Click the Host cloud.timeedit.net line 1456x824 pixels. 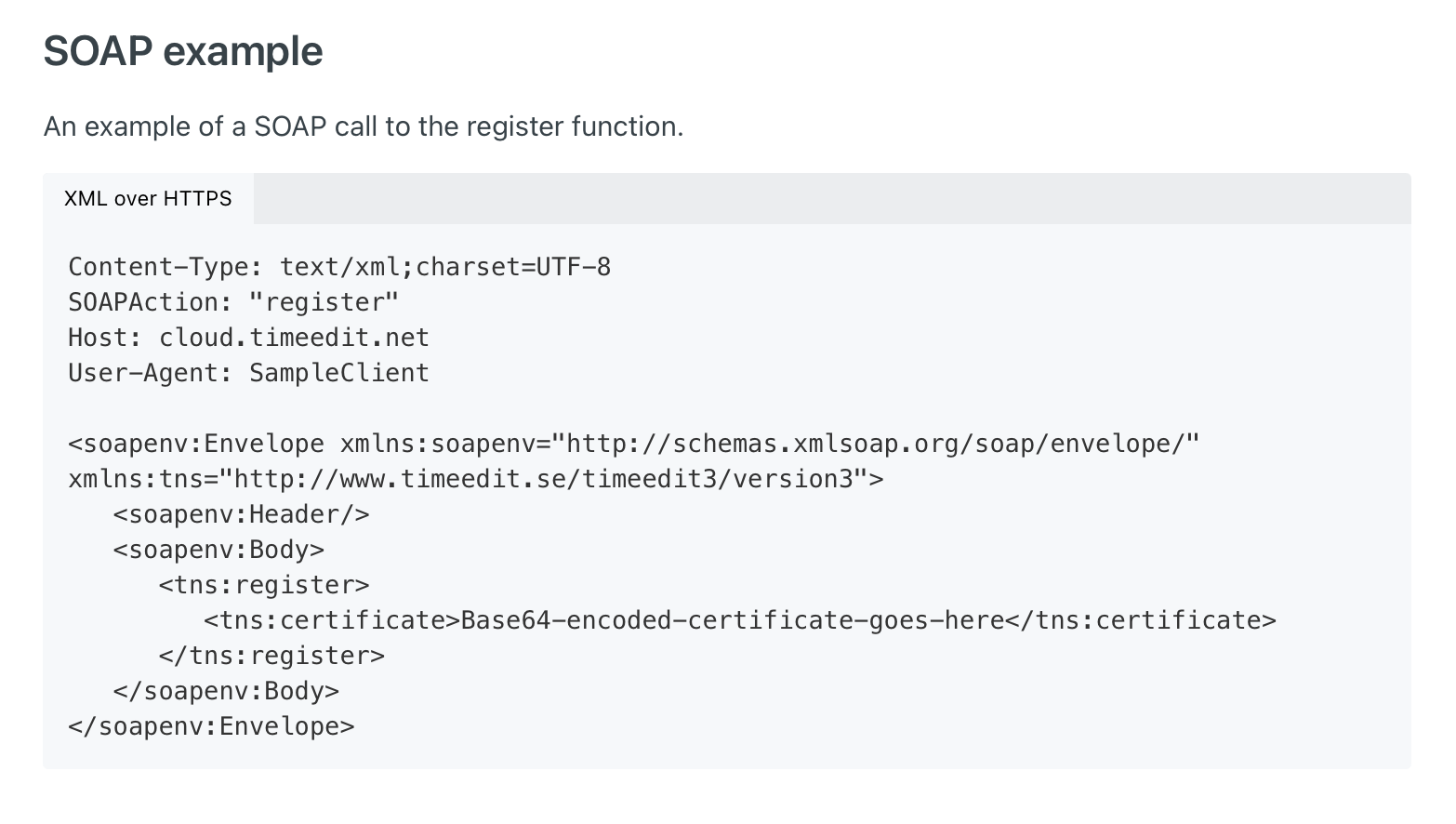[x=247, y=337]
